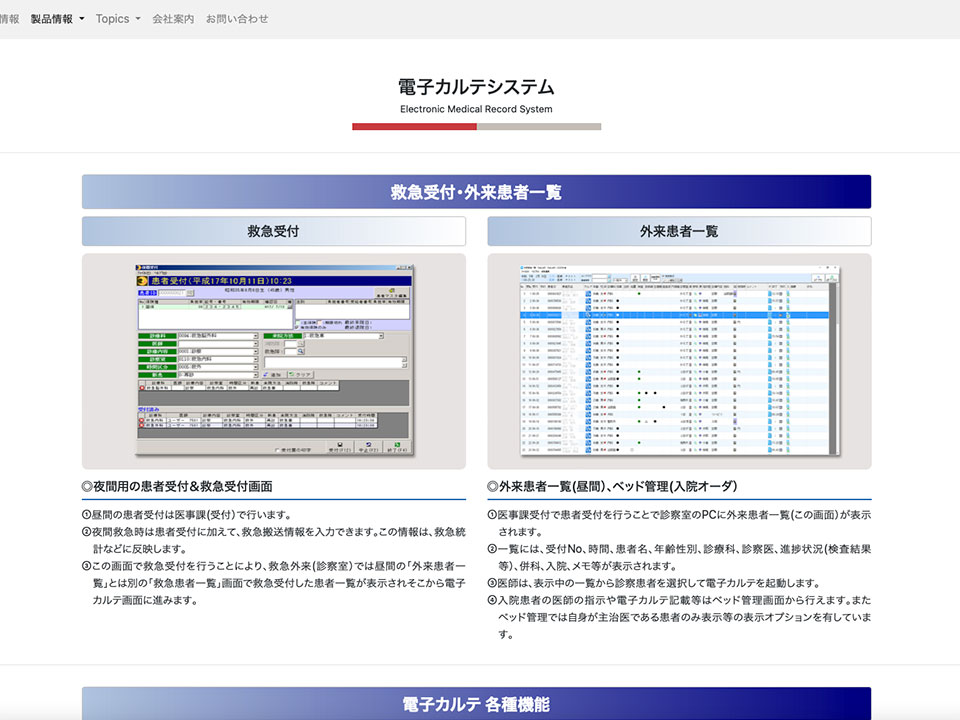Screen dimensions: 960x720
Task: Open the お問い合わせ contact link
Action: tap(237, 19)
